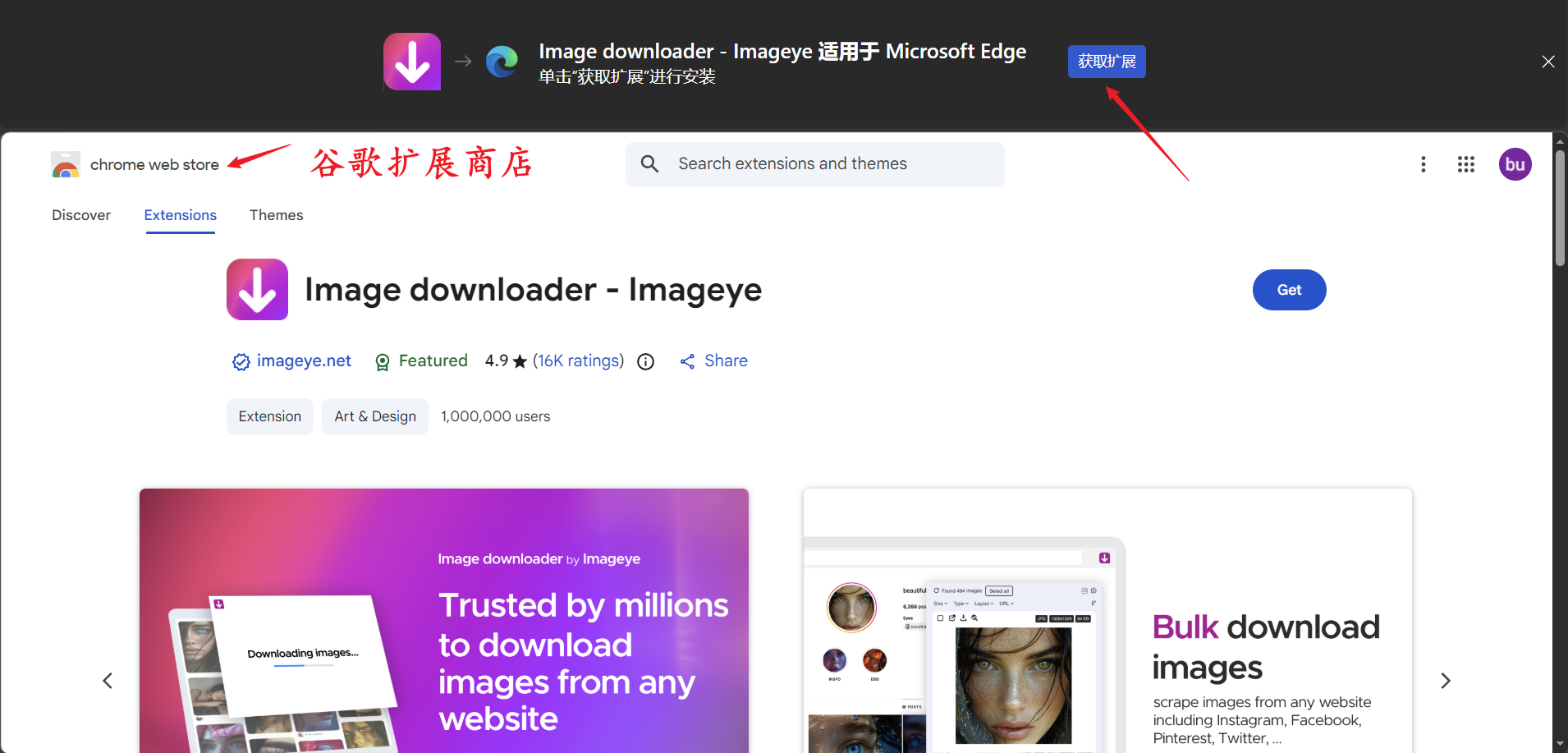The width and height of the screenshot is (1568, 753).
Task: Open the 'Trusted by millions' promo image
Action: point(444,621)
